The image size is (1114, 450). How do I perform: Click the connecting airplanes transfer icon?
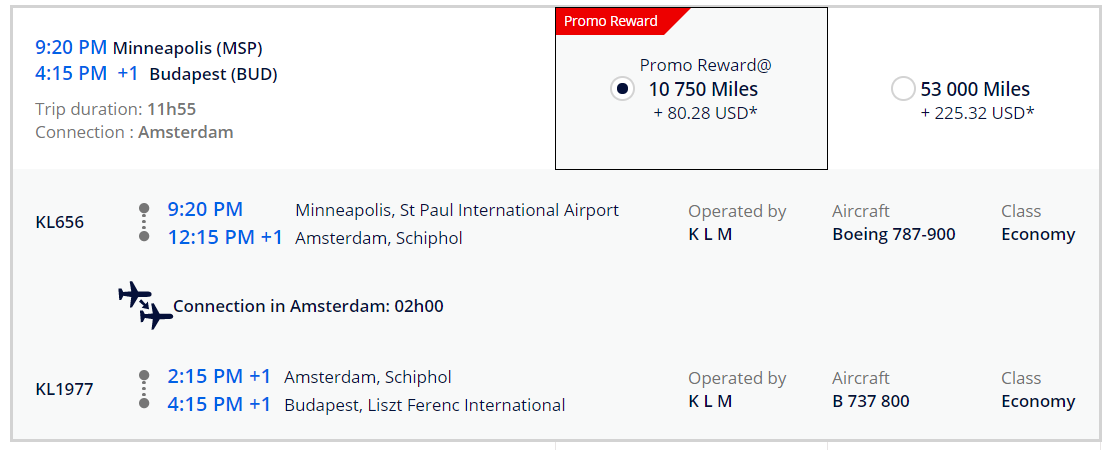click(x=145, y=305)
